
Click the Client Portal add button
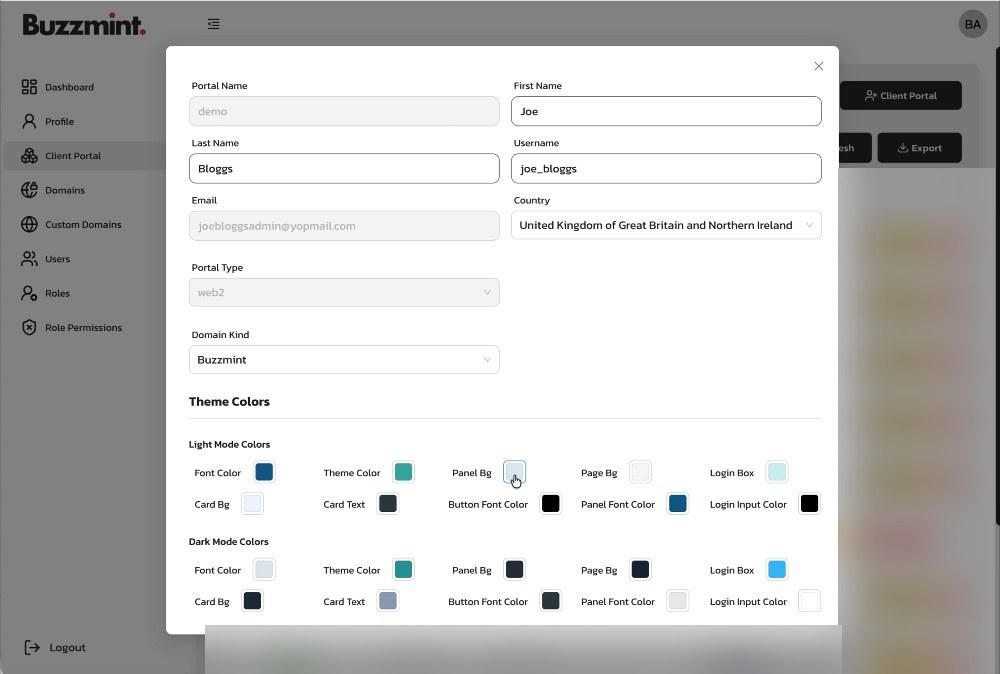901,96
